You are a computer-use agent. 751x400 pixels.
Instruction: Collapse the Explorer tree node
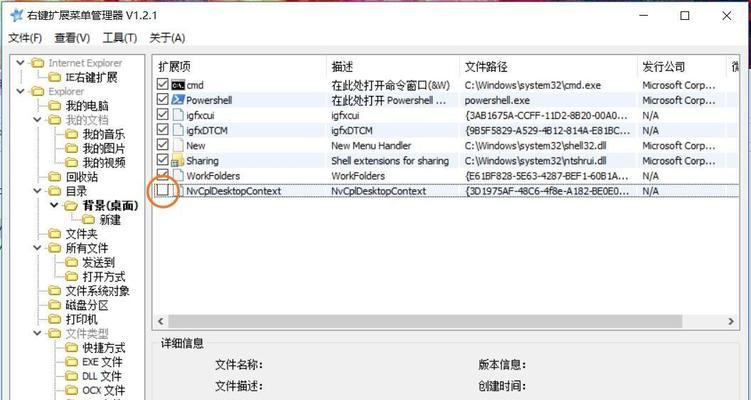click(x=20, y=91)
